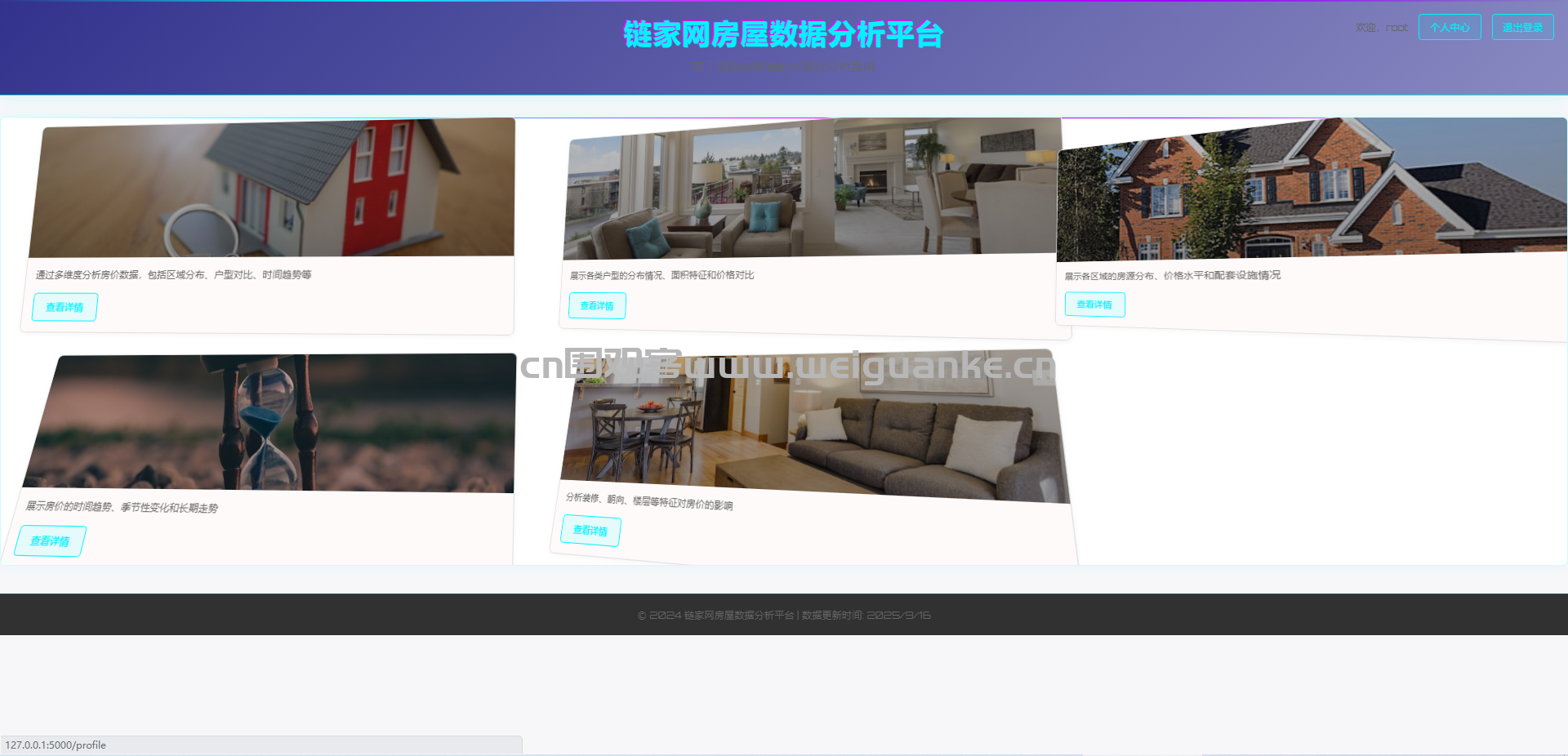Click the 退出登录 button
This screenshot has height=756, width=1568.
tap(1522, 27)
